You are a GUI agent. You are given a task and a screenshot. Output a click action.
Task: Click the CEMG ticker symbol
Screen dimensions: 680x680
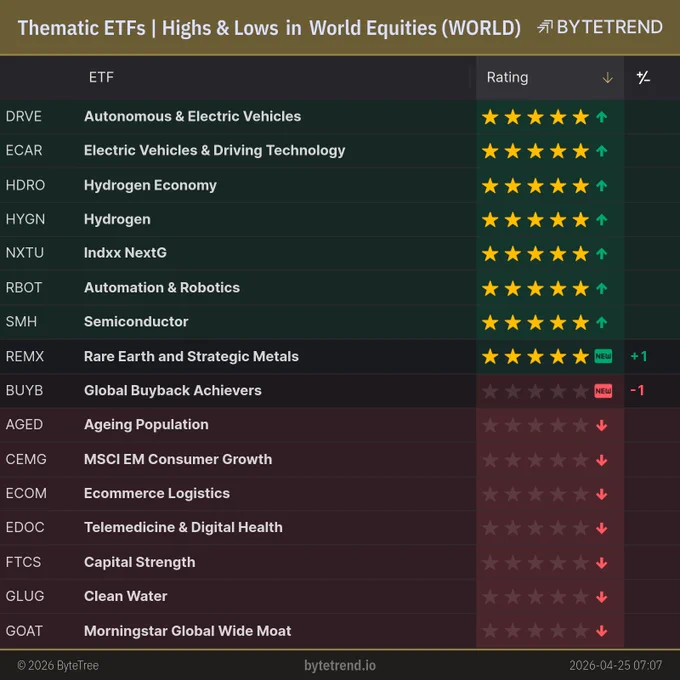(26, 459)
